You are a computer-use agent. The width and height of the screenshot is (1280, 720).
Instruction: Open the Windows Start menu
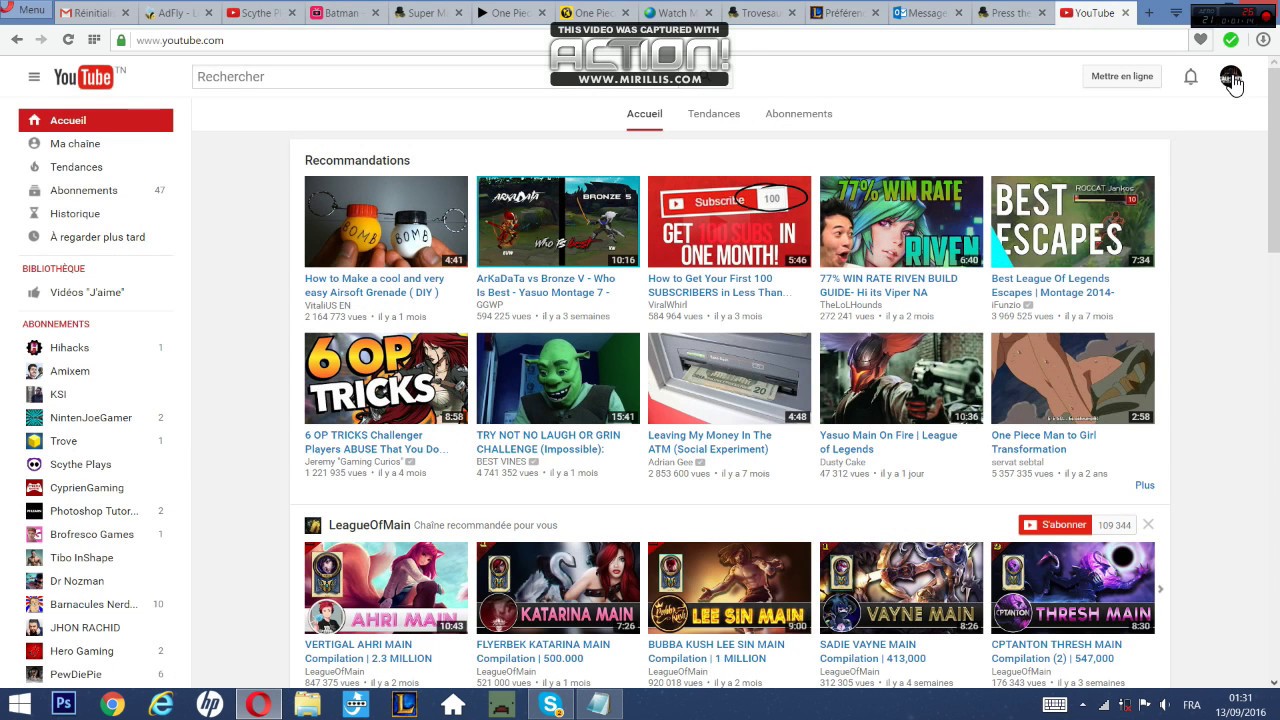coord(19,704)
